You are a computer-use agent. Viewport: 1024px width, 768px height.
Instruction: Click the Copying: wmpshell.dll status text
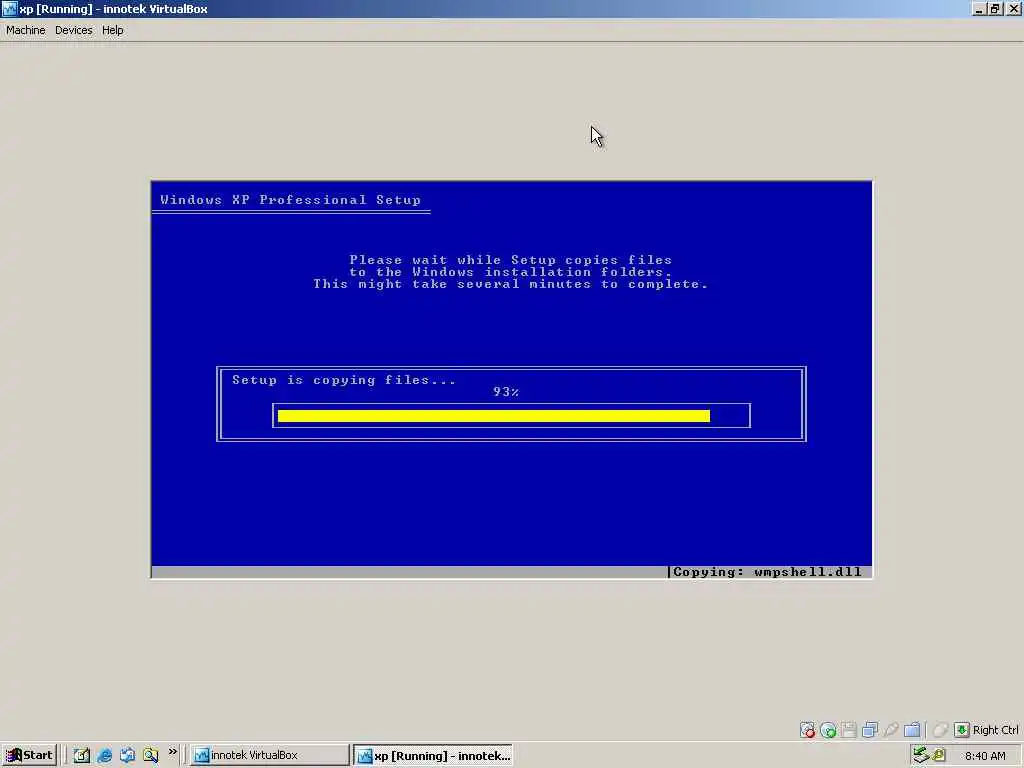point(767,572)
